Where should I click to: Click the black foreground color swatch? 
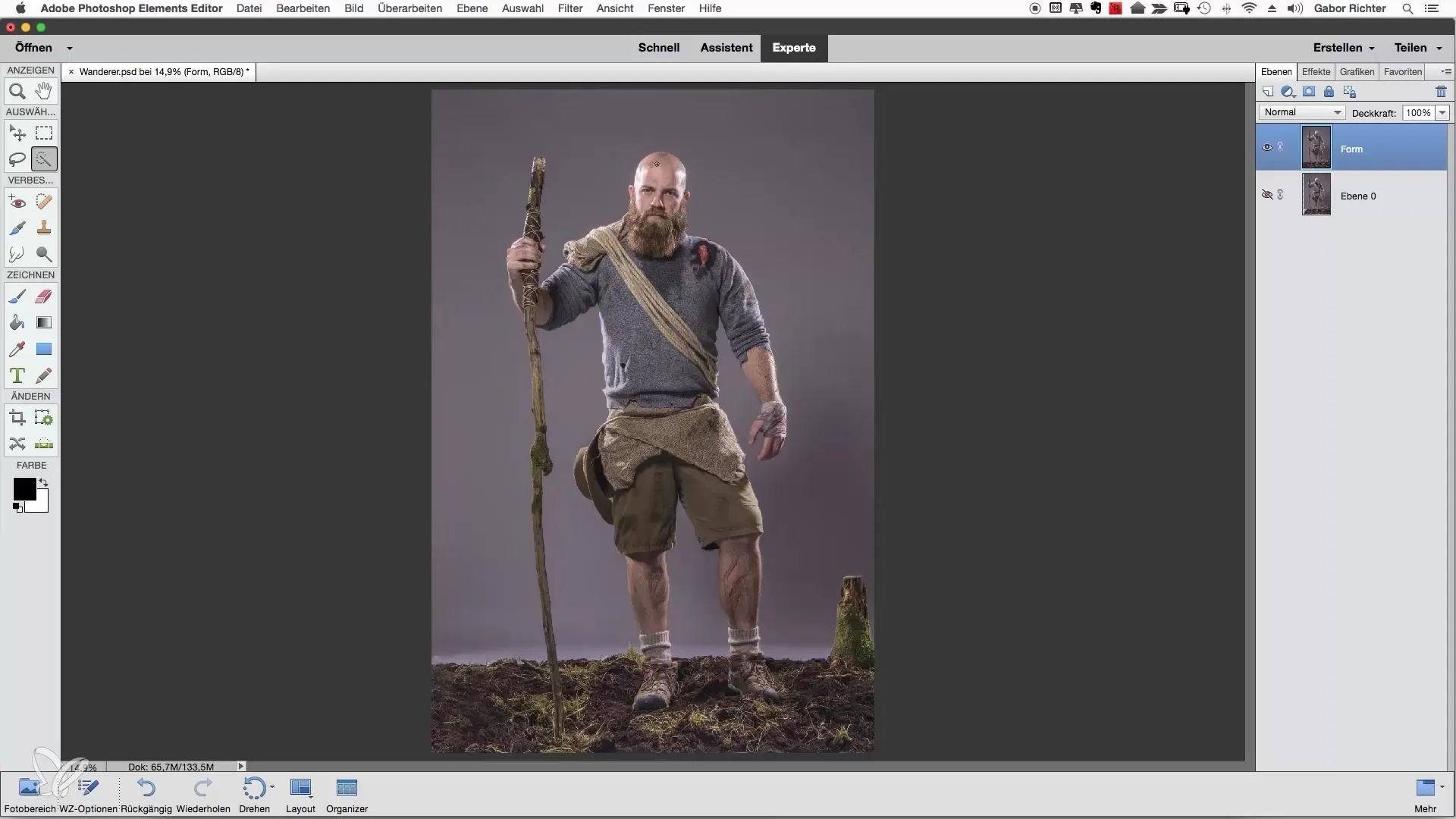(x=24, y=489)
